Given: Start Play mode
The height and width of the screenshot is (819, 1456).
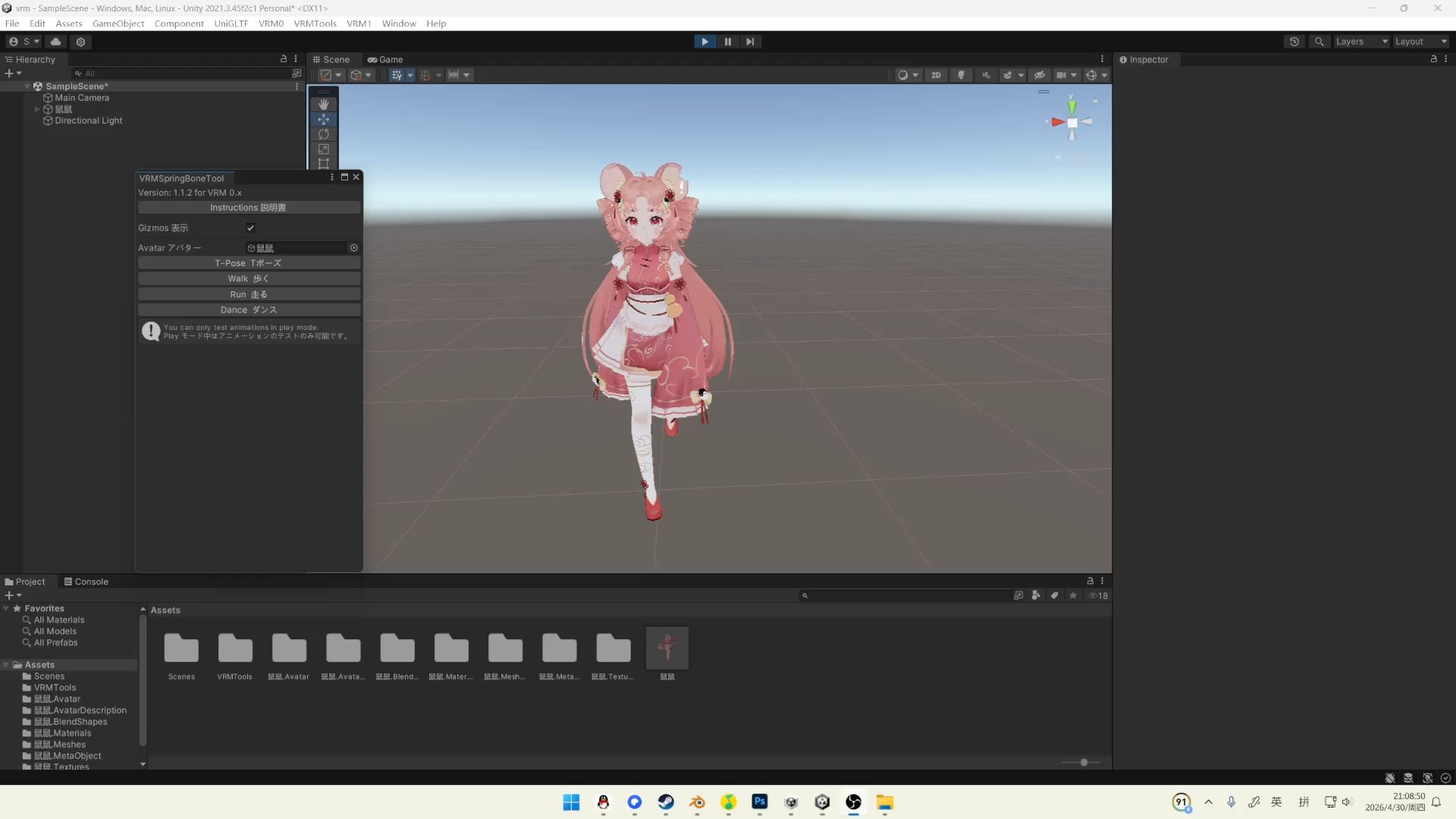Looking at the screenshot, I should point(704,42).
